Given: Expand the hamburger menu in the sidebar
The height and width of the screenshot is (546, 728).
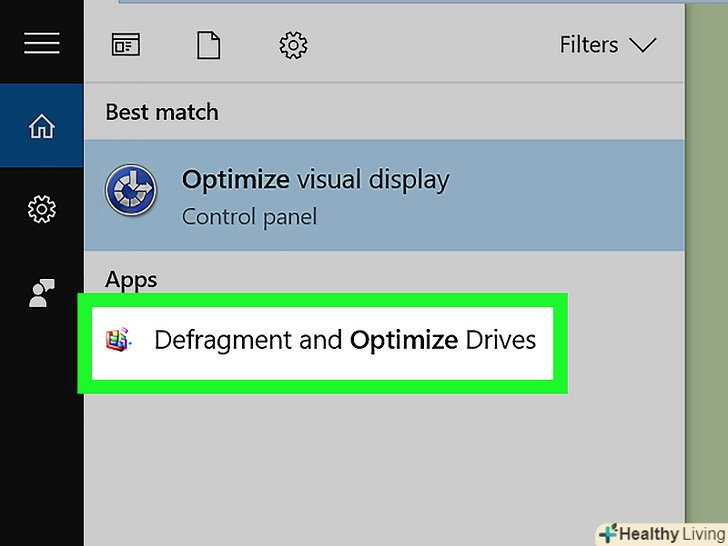Looking at the screenshot, I should click(41, 43).
